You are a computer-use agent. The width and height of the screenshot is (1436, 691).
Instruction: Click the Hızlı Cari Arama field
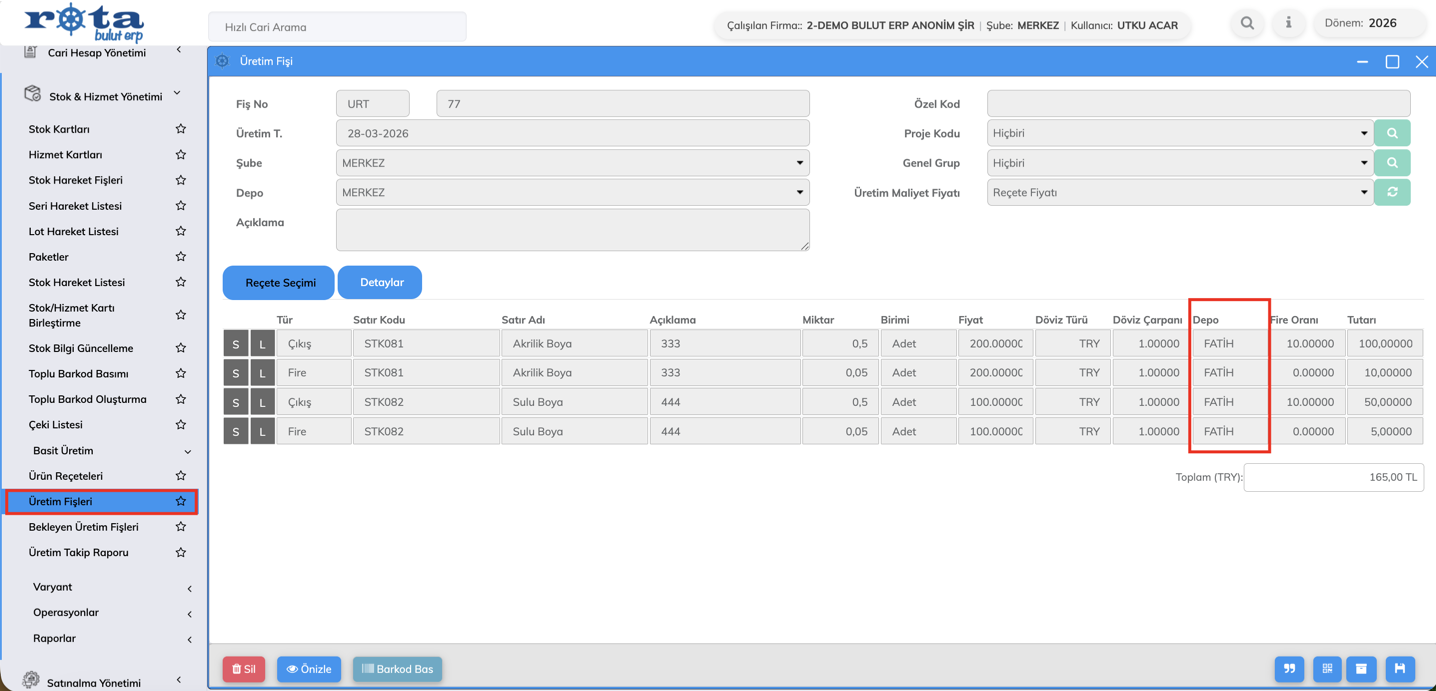(x=337, y=27)
